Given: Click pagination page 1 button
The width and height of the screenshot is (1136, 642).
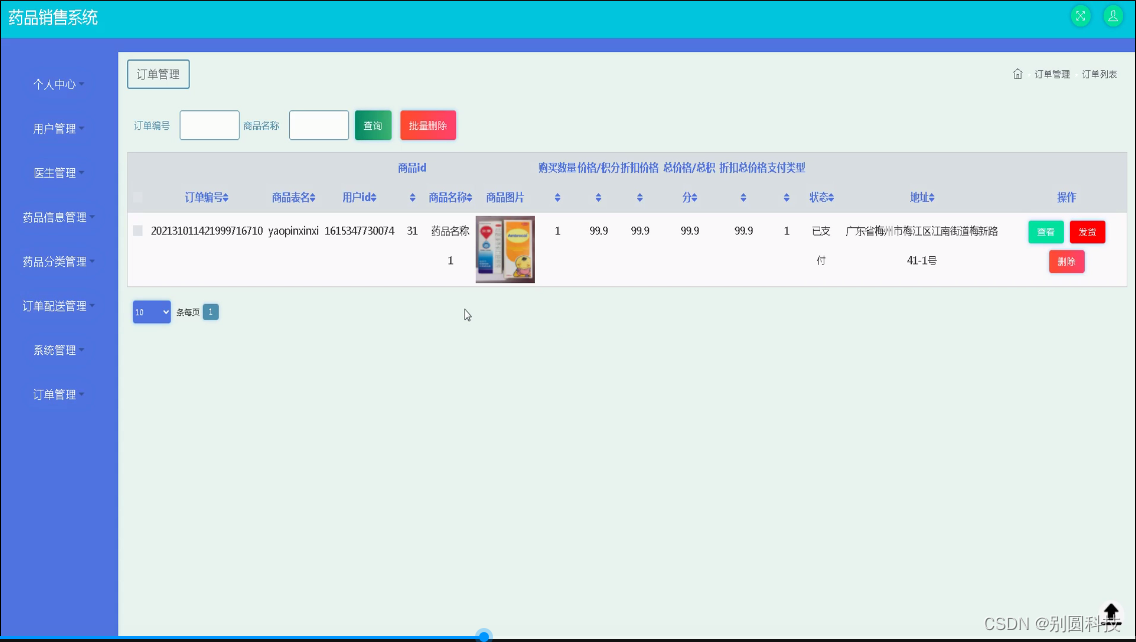Looking at the screenshot, I should [x=210, y=311].
